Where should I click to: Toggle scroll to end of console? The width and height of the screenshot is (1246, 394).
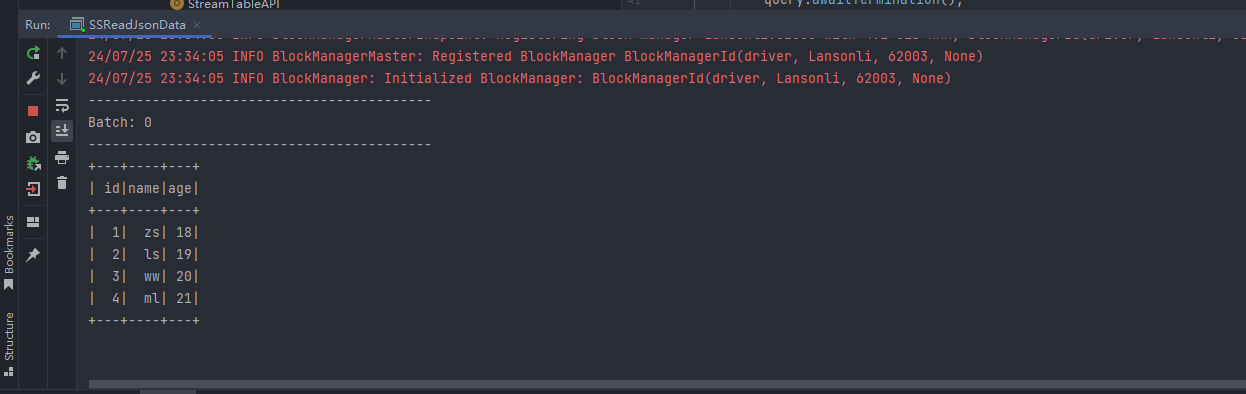point(62,130)
